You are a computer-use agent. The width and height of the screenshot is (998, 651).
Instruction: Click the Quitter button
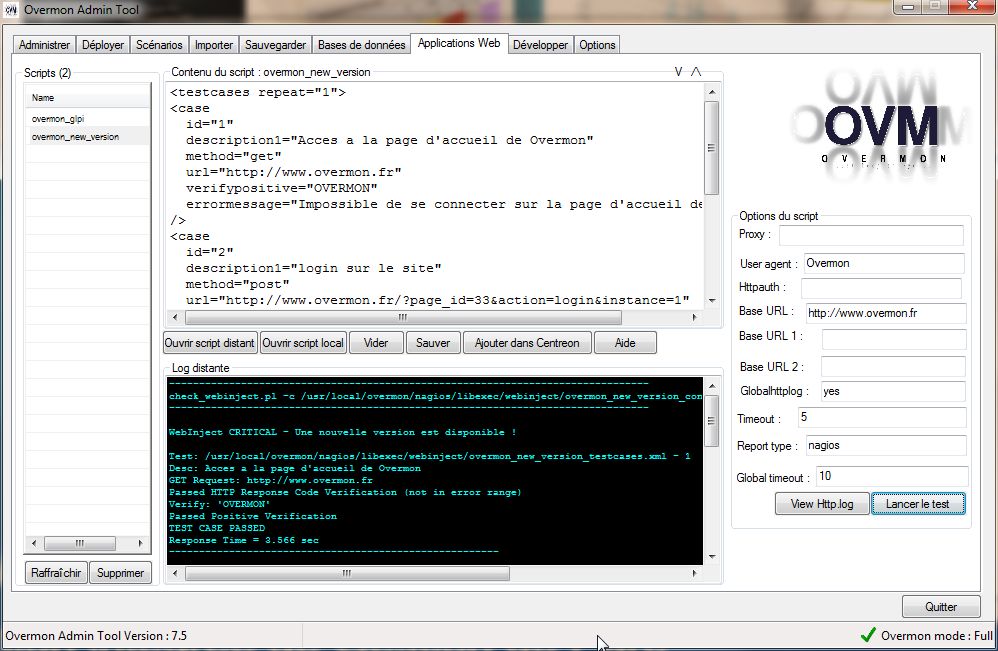(x=941, y=606)
